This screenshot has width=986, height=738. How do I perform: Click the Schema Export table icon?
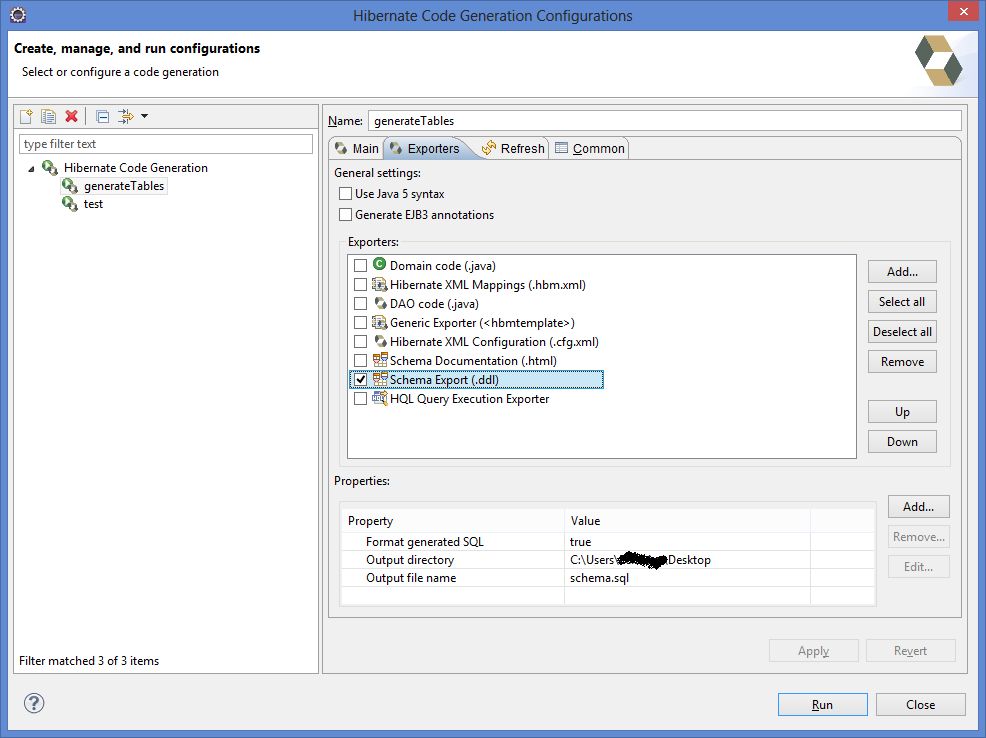pos(380,378)
